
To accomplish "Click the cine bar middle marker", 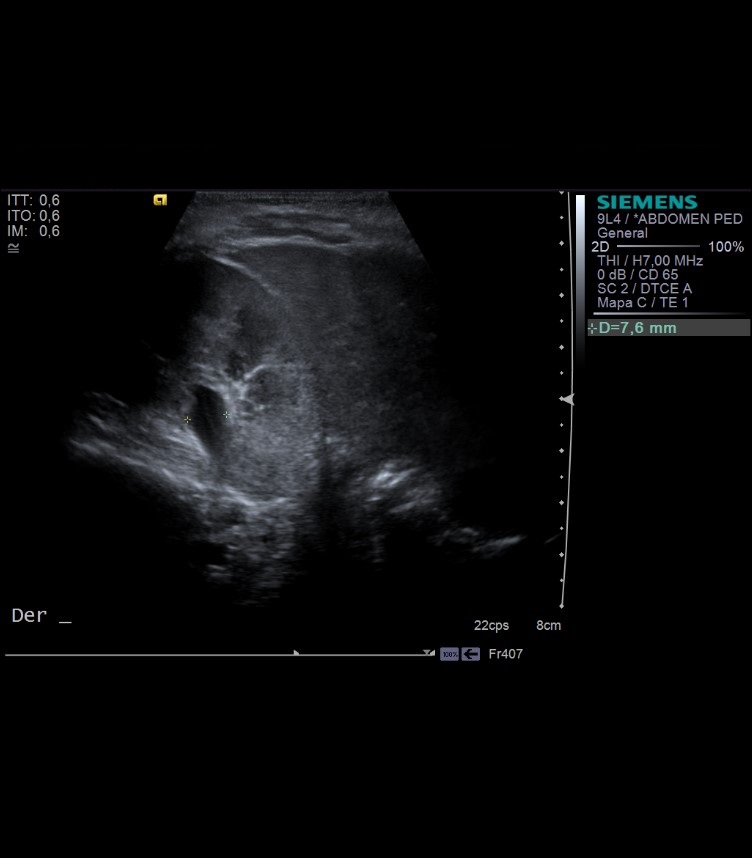I will point(296,652).
